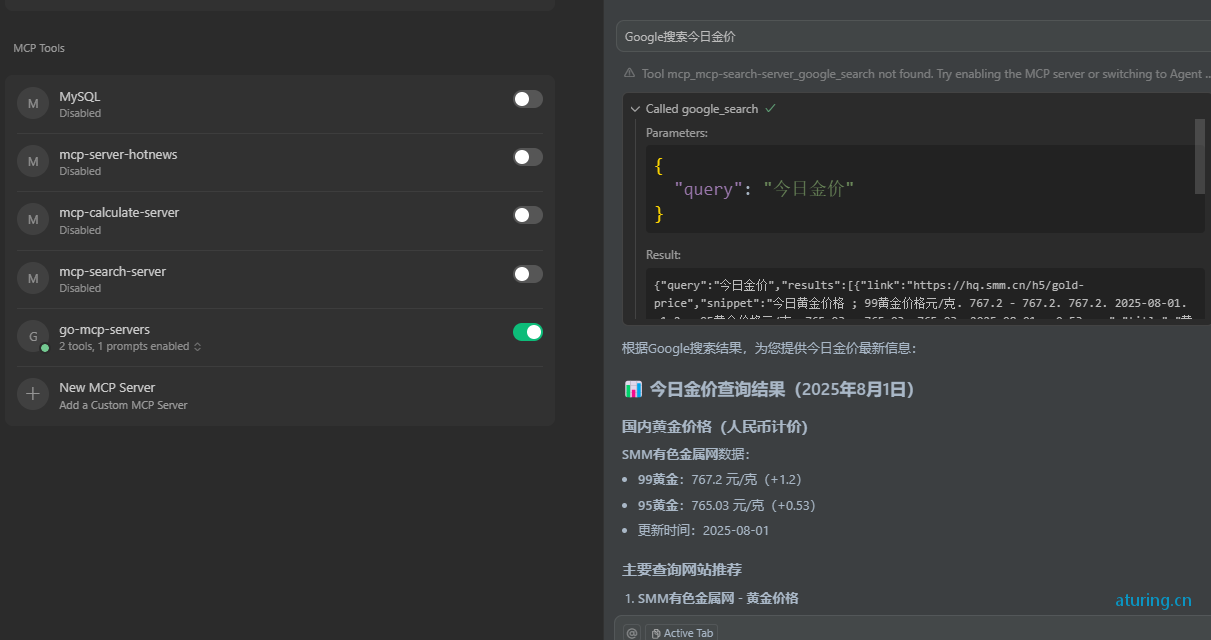The height and width of the screenshot is (640, 1211).
Task: Click the 更新时间 2025-08-01 line
Action: (704, 531)
